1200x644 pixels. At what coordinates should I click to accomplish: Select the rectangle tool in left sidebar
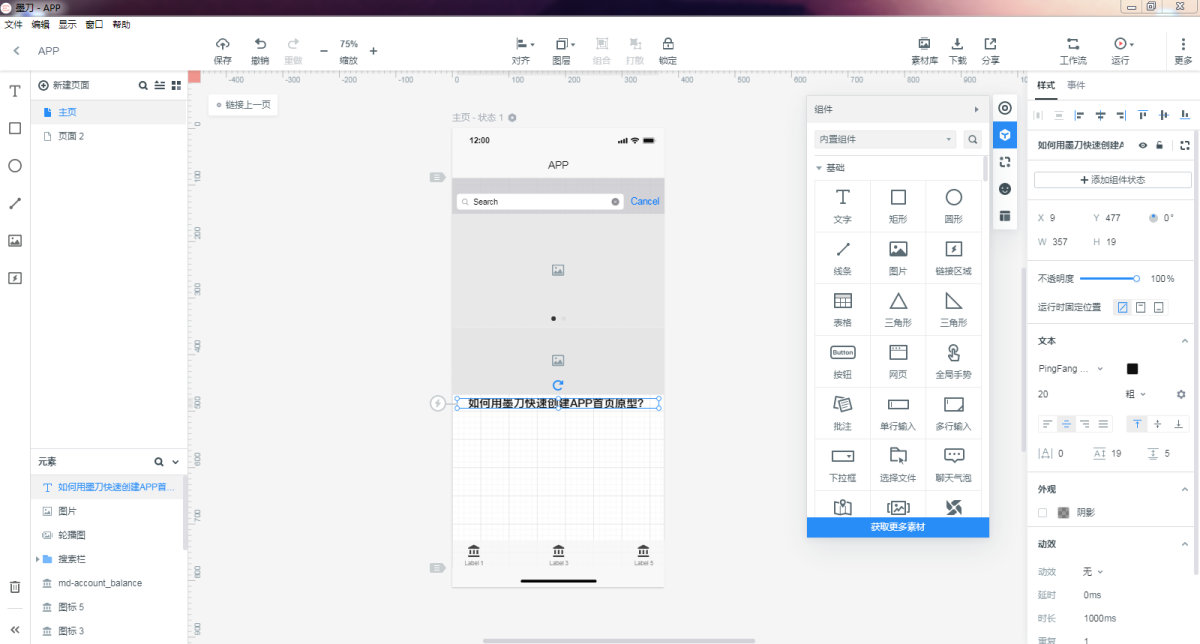point(15,128)
